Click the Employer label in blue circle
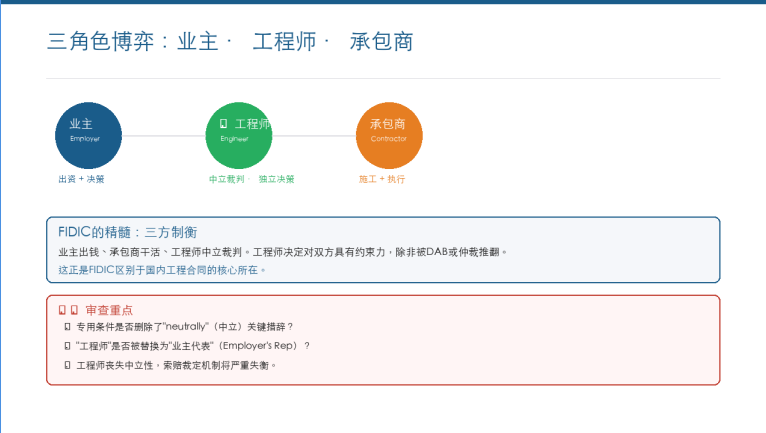This screenshot has height=433, width=766. 85,139
